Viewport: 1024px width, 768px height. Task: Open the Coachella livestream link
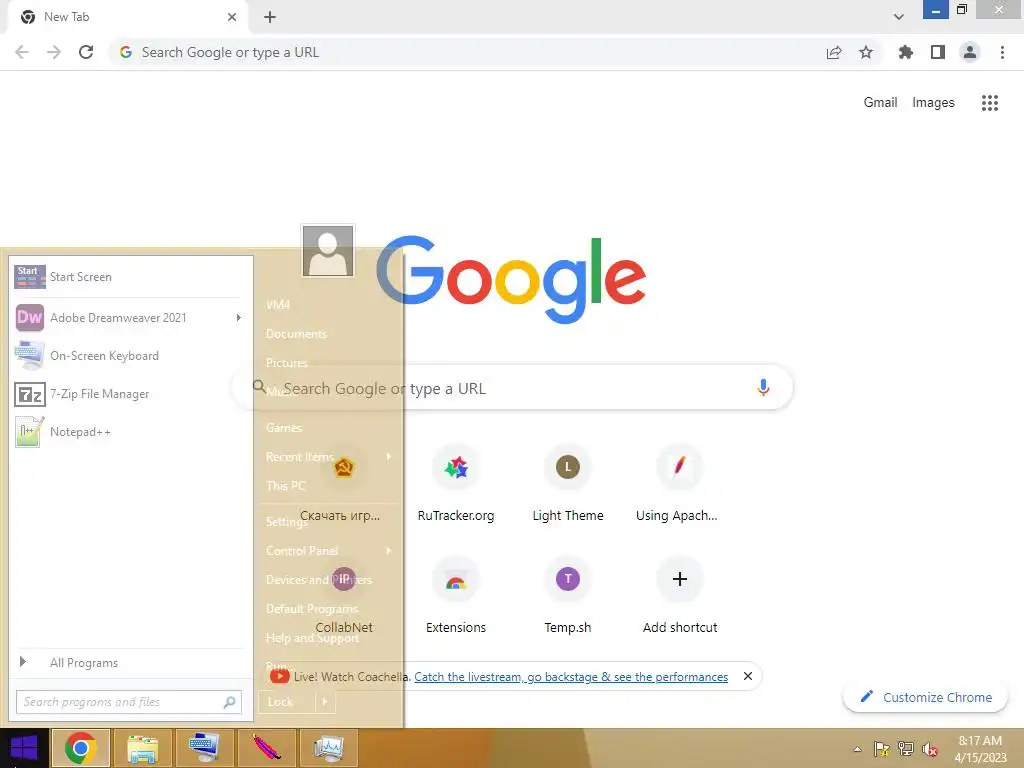click(571, 677)
